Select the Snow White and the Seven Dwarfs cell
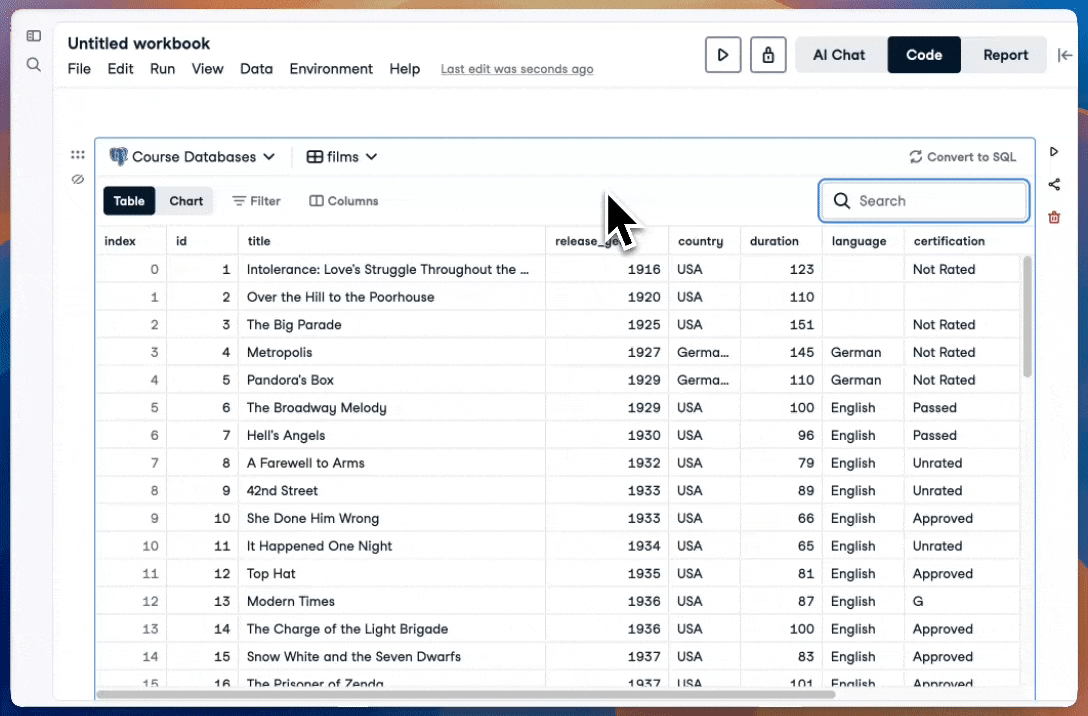The height and width of the screenshot is (716, 1088). pyautogui.click(x=391, y=657)
